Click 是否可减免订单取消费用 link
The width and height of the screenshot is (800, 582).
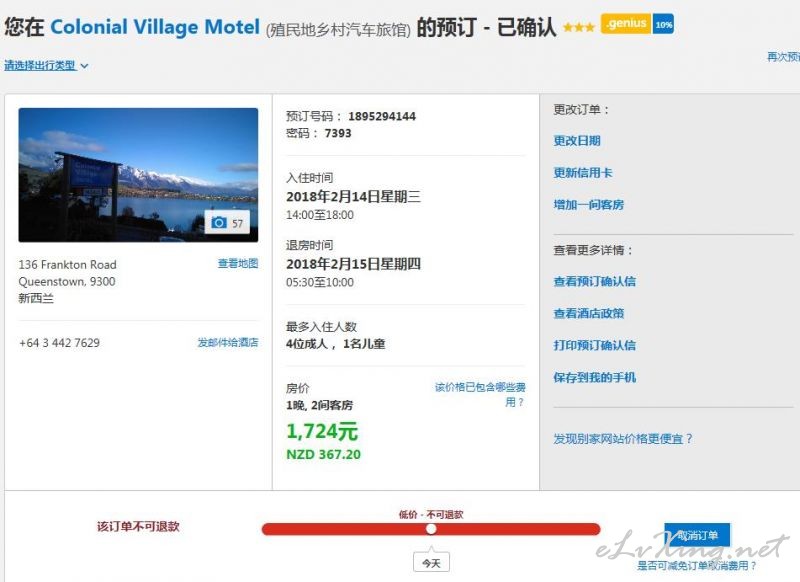697,565
